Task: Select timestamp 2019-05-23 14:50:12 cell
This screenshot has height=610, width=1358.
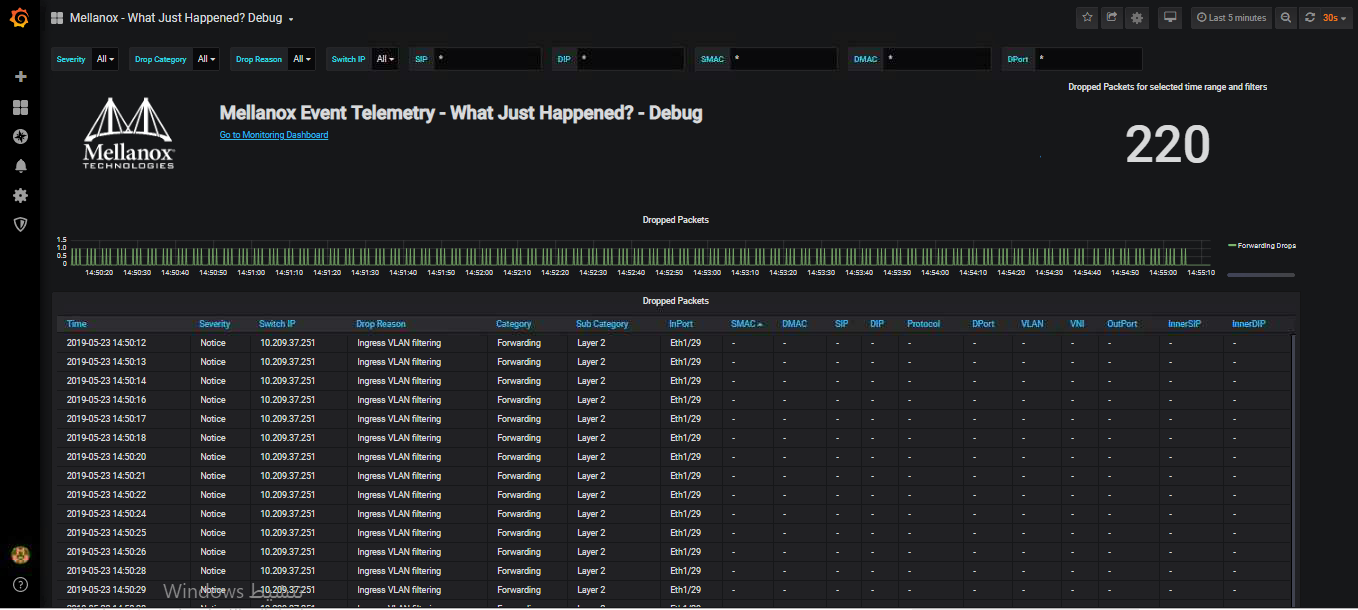Action: 106,343
